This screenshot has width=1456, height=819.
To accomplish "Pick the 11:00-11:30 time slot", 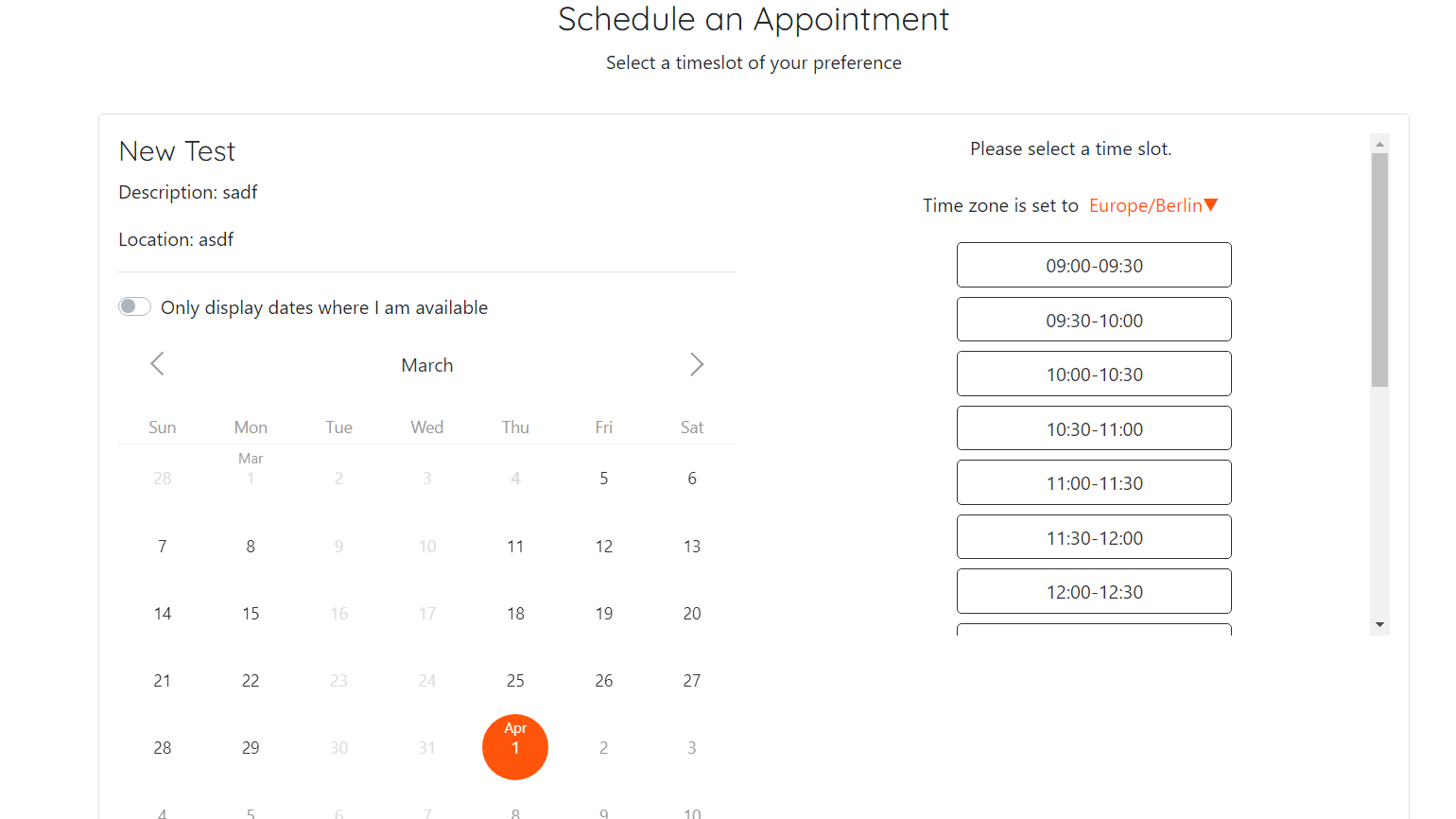I will pyautogui.click(x=1094, y=482).
